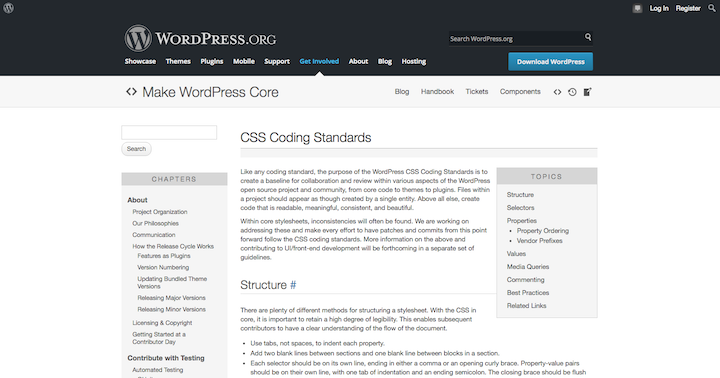Open the Blog item in the main header menu

tap(385, 62)
